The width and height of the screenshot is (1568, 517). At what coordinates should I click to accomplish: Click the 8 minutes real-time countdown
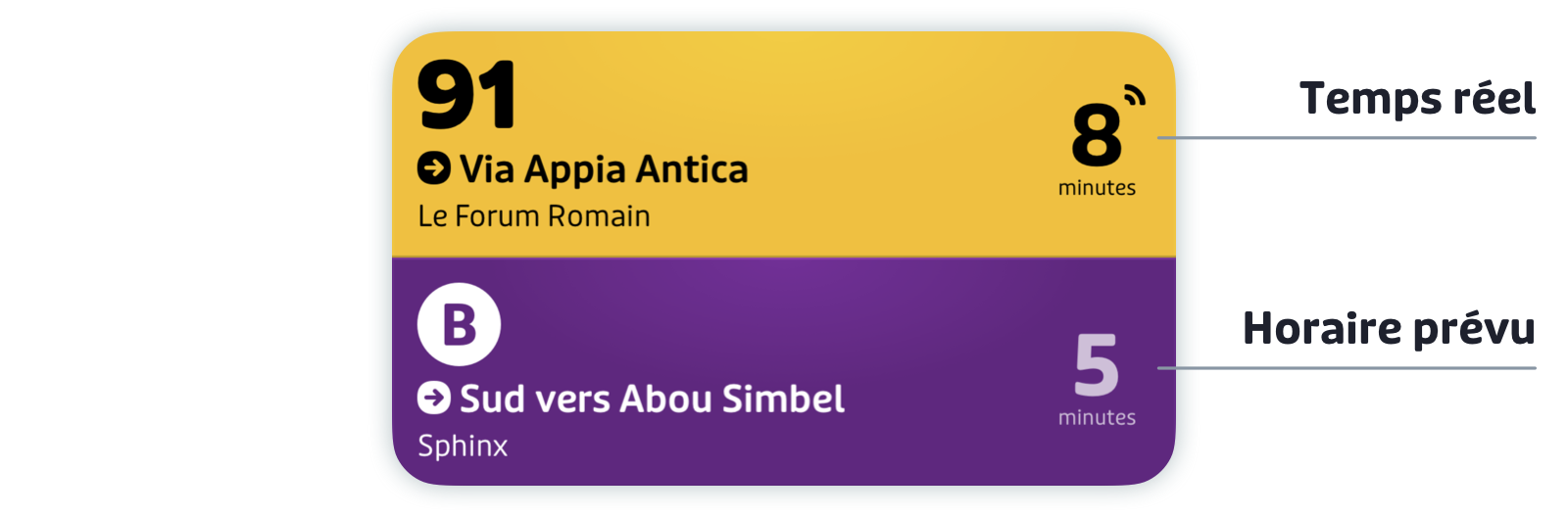coord(1097,149)
